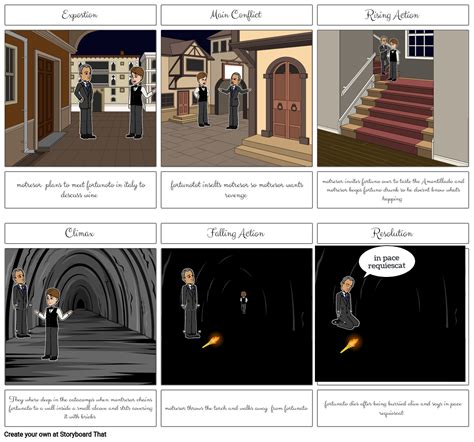Click the Falling Action title box

point(237,233)
